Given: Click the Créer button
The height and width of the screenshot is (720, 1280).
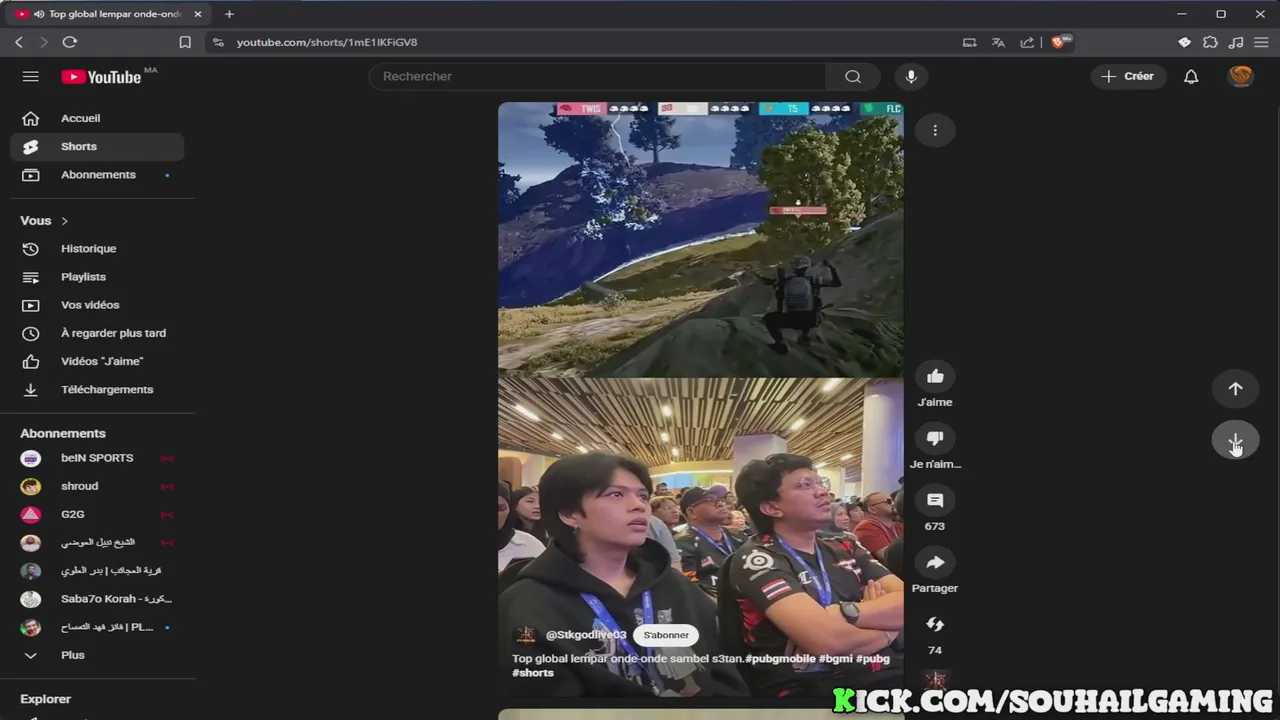Looking at the screenshot, I should [x=1127, y=77].
